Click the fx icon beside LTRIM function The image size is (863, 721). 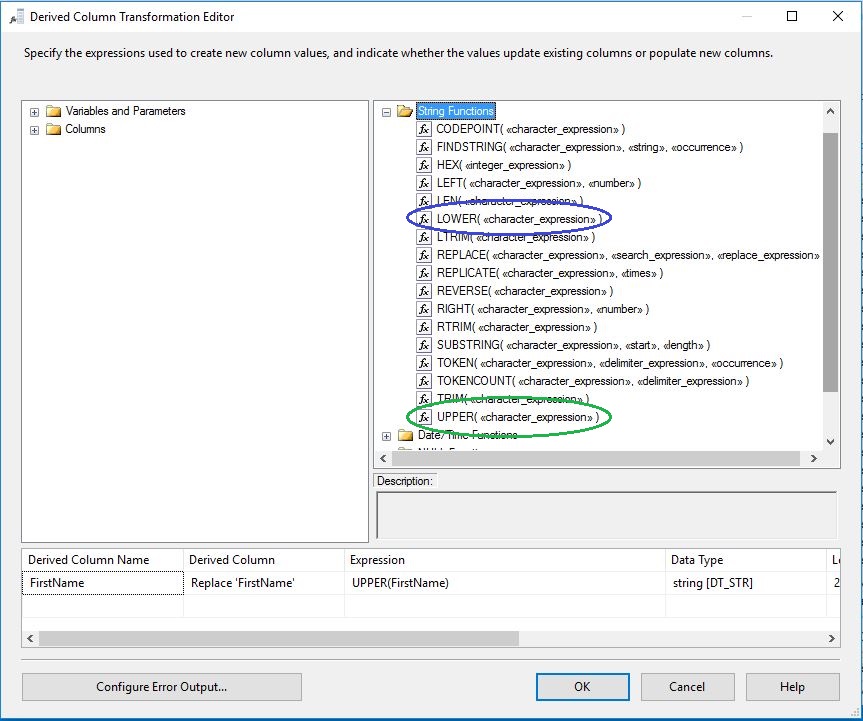[x=423, y=237]
